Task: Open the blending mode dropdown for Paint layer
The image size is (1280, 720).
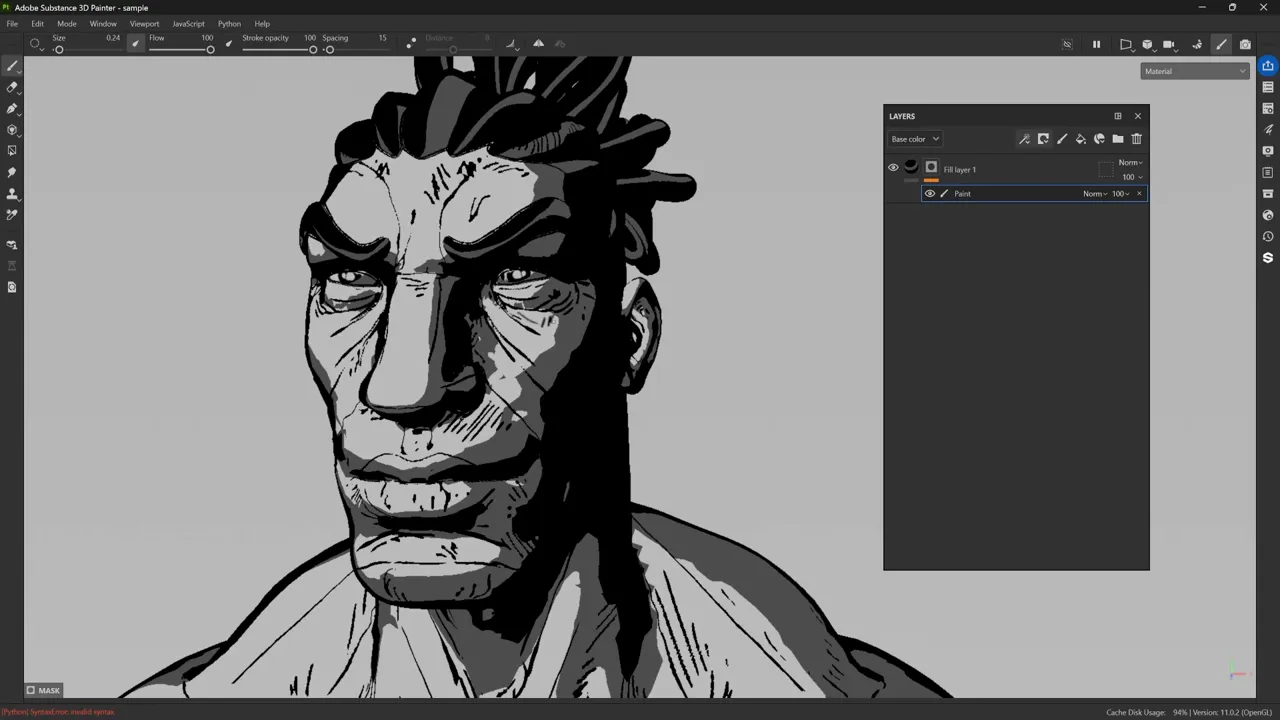Action: 1093,193
